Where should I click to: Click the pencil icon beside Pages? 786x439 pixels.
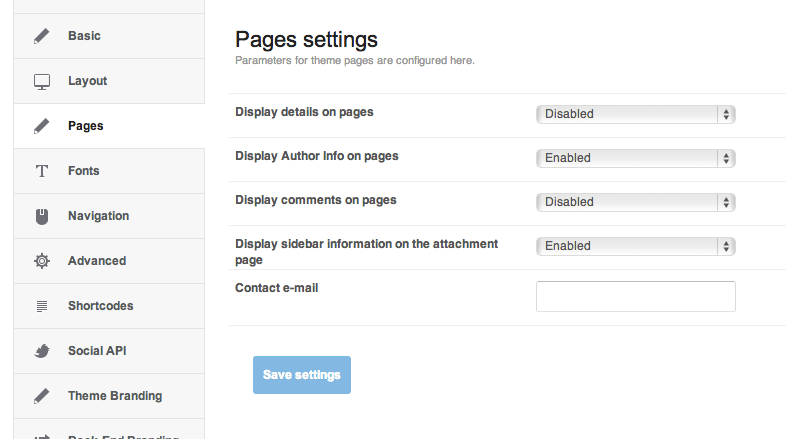[42, 126]
